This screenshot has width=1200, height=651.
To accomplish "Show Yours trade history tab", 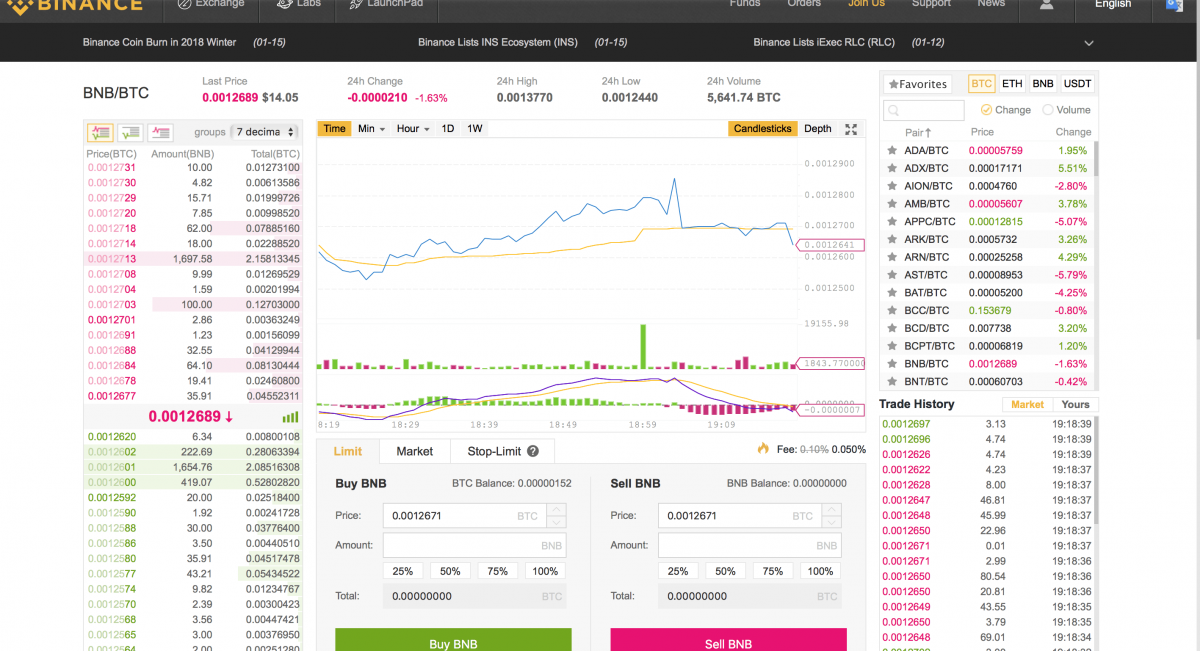I will (x=1075, y=405).
